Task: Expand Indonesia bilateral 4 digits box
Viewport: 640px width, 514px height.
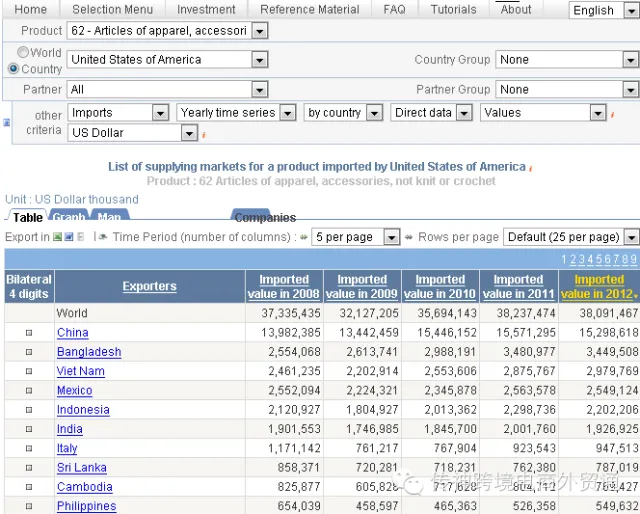Action: [29, 409]
